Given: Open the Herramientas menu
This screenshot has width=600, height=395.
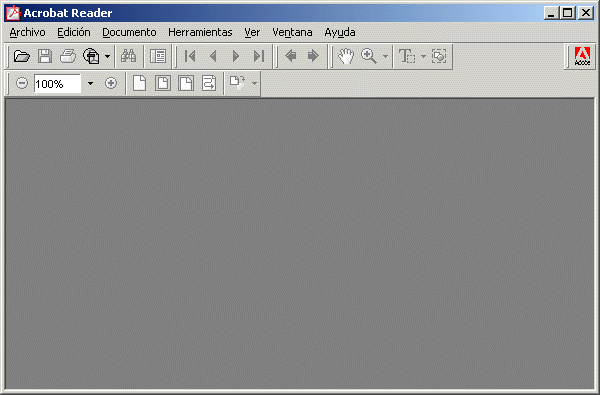Looking at the screenshot, I should coord(200,33).
